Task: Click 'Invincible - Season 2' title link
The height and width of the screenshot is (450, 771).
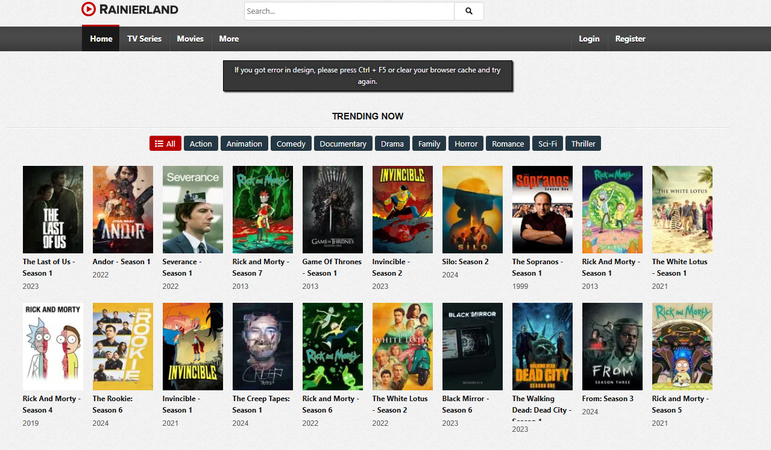Action: click(x=391, y=267)
